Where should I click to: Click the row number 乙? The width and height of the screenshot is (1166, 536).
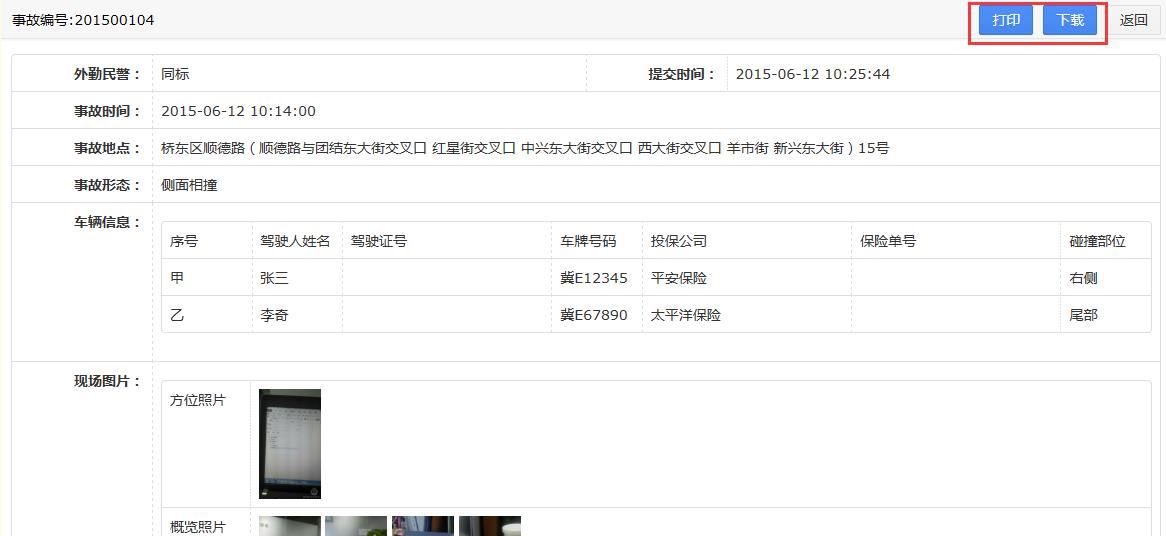177,315
